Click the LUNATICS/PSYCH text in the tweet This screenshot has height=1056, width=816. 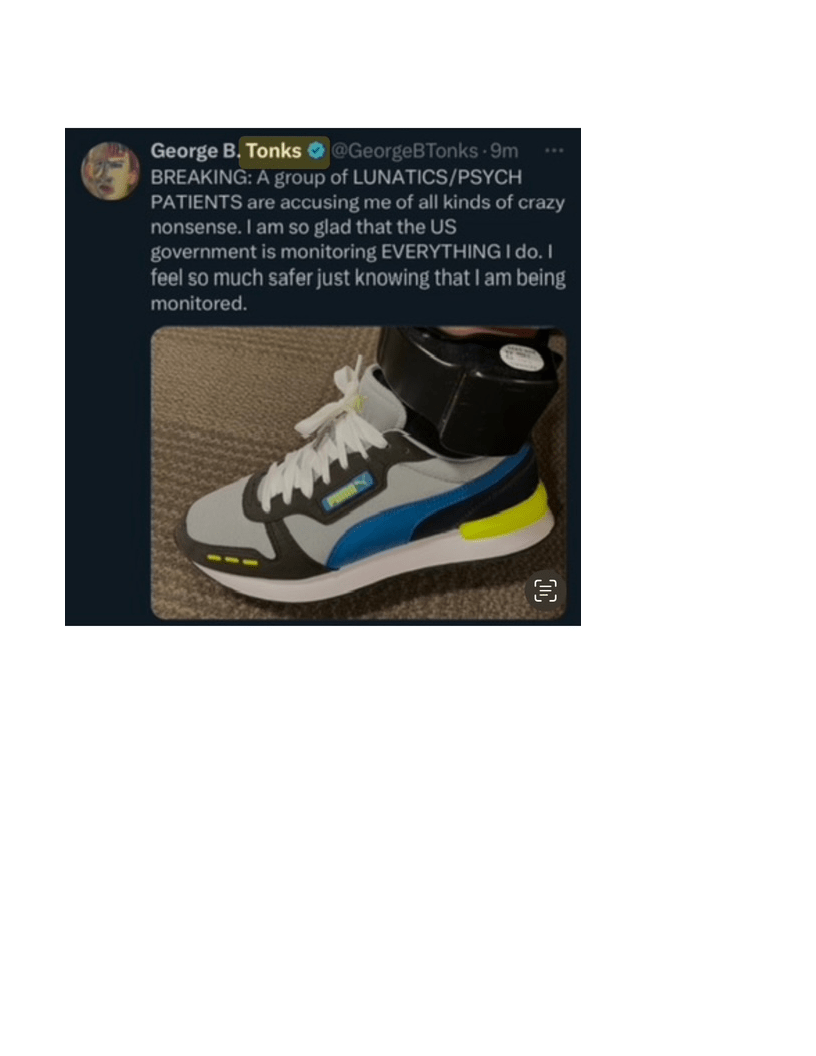(437, 177)
